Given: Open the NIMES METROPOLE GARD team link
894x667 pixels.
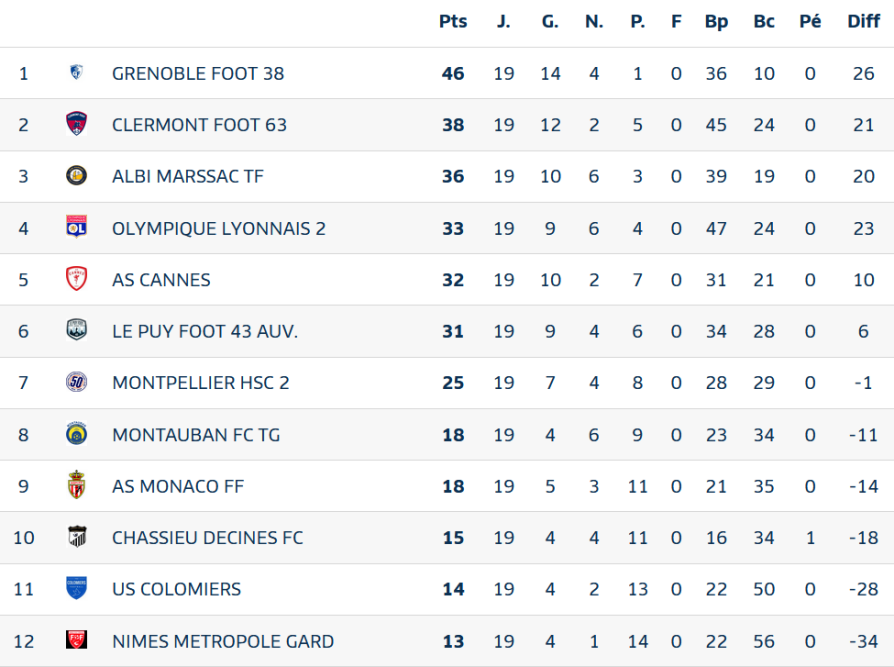Looking at the screenshot, I should (x=223, y=641).
